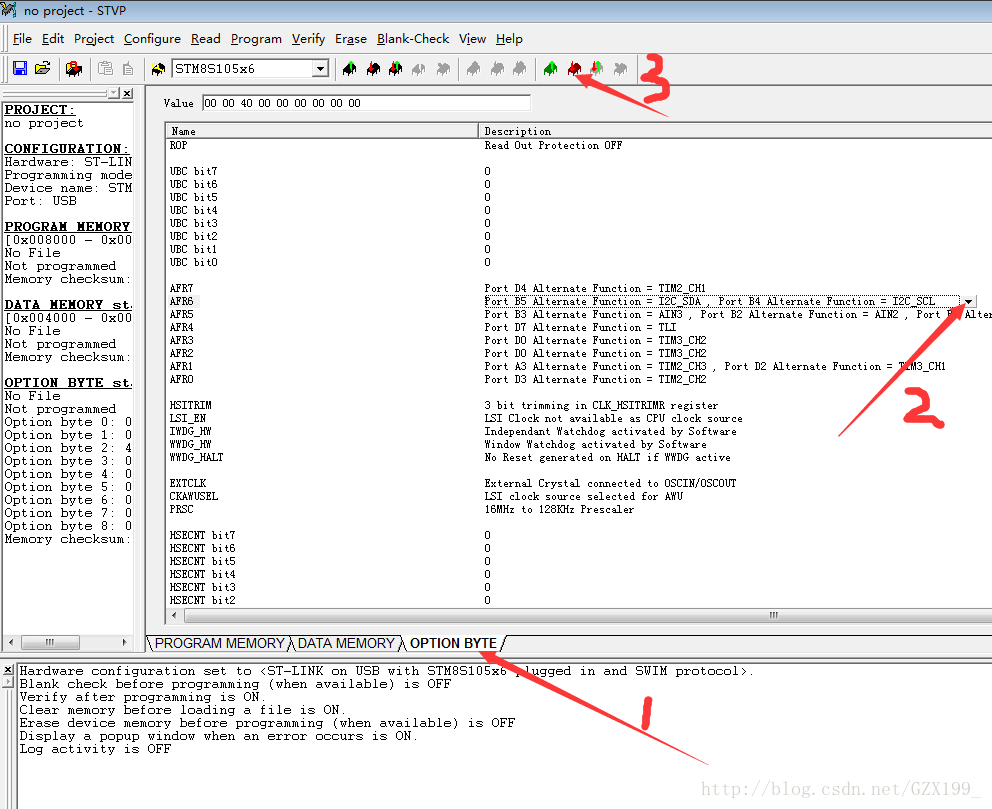Image resolution: width=992 pixels, height=809 pixels.
Task: Click the greyed-out document icon next to Paste
Action: coord(127,68)
